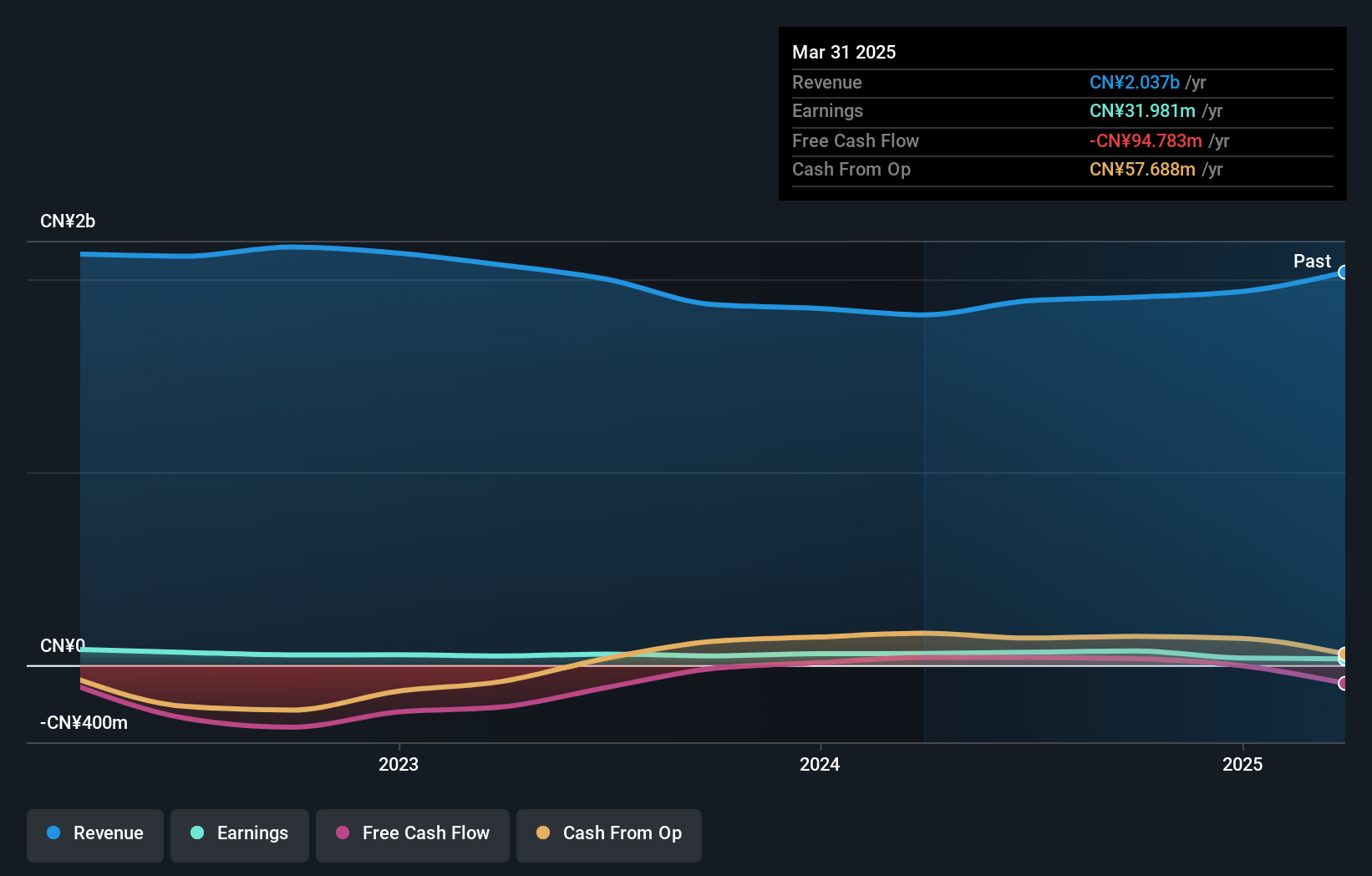Click the CN¥2.037b revenue value
Image resolution: width=1372 pixels, height=876 pixels.
(x=1134, y=82)
